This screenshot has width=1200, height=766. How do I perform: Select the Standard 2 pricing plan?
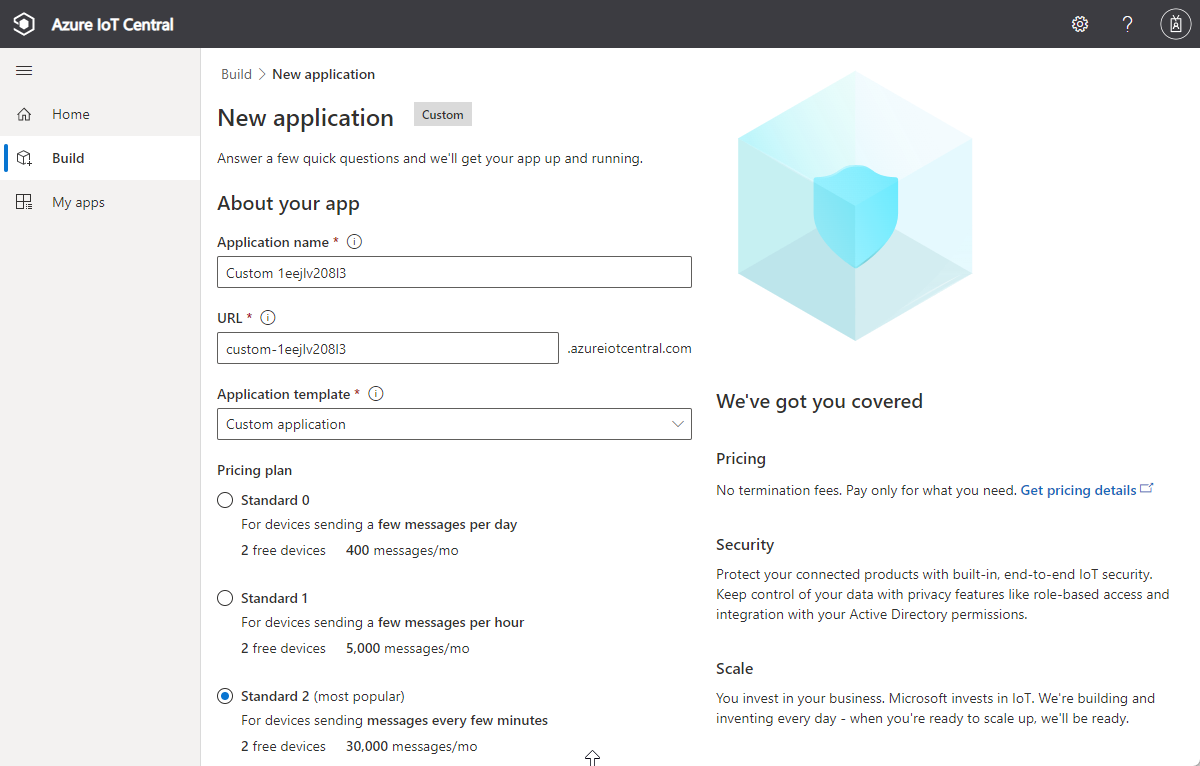(x=226, y=696)
